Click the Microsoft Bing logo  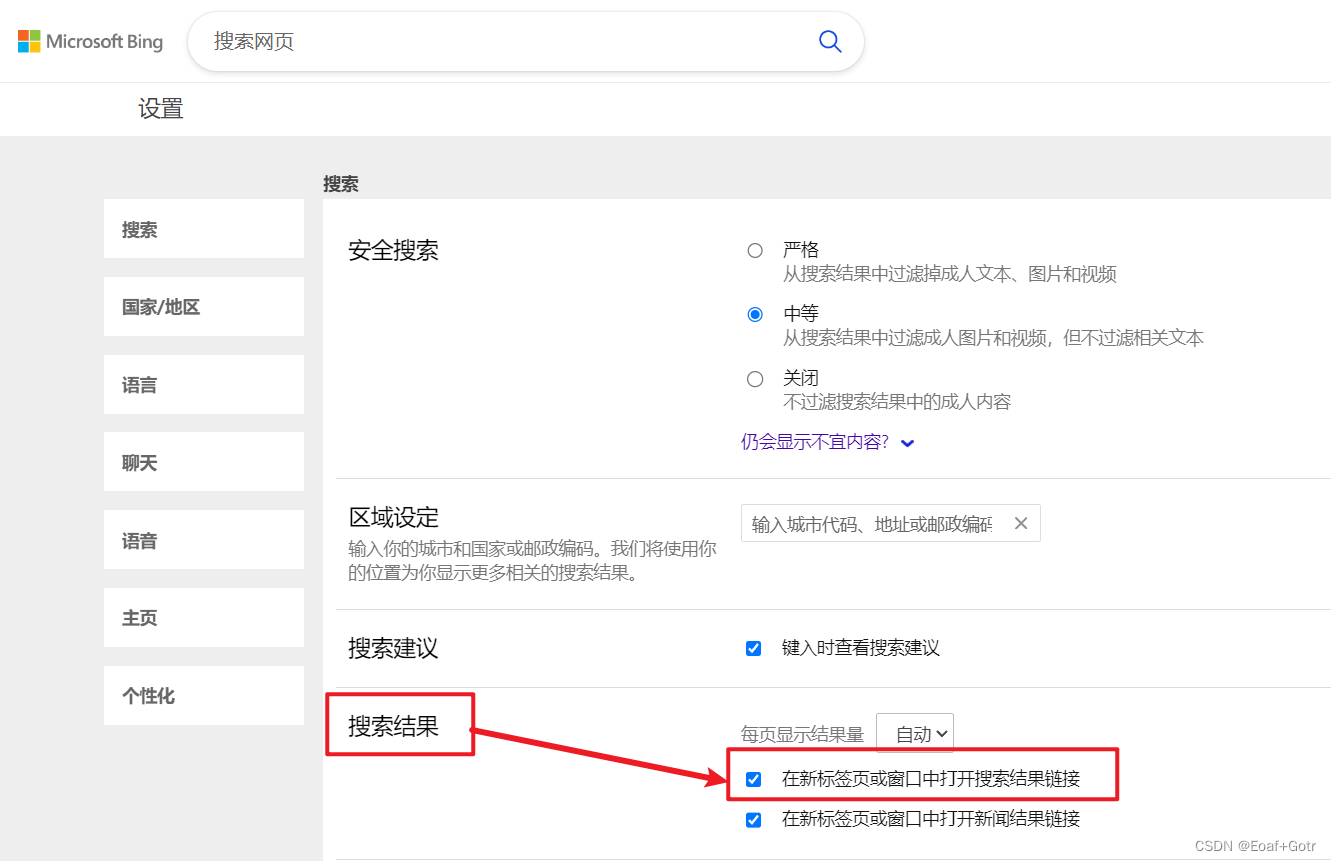click(x=90, y=41)
